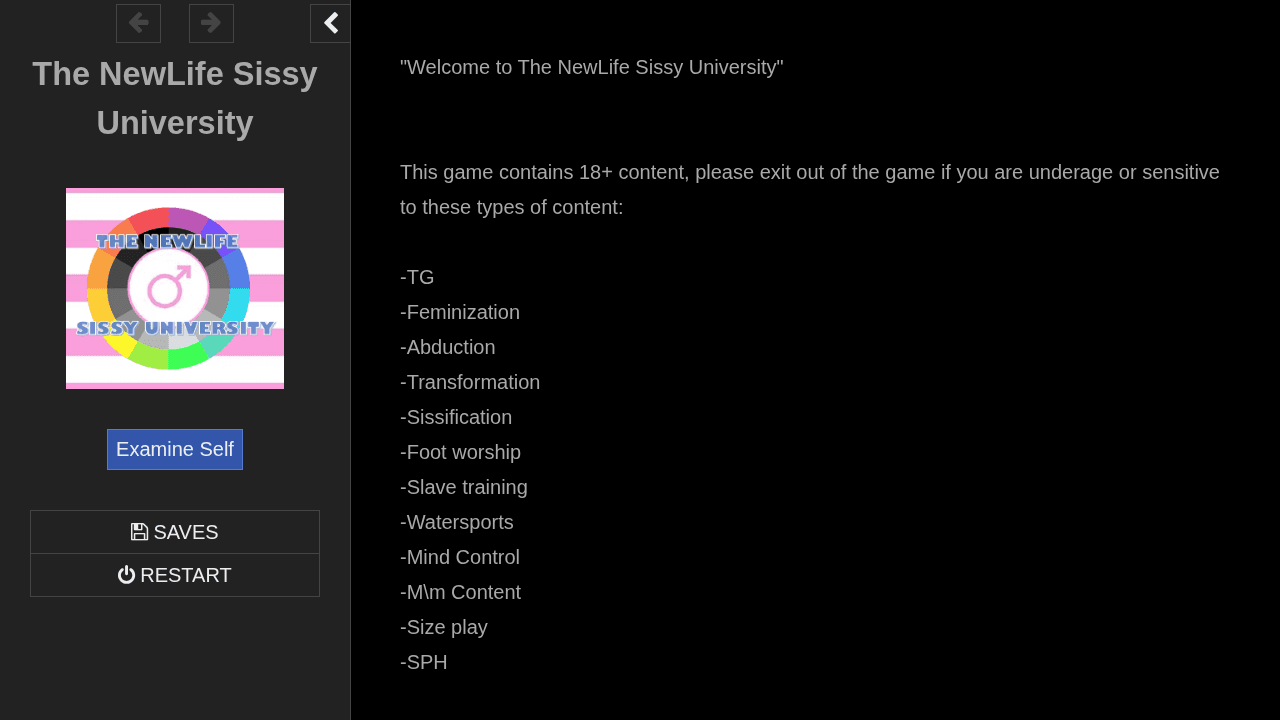Screen dimensions: 1280x720
Task: Click the game logo image in the sidebar
Action: [175, 288]
